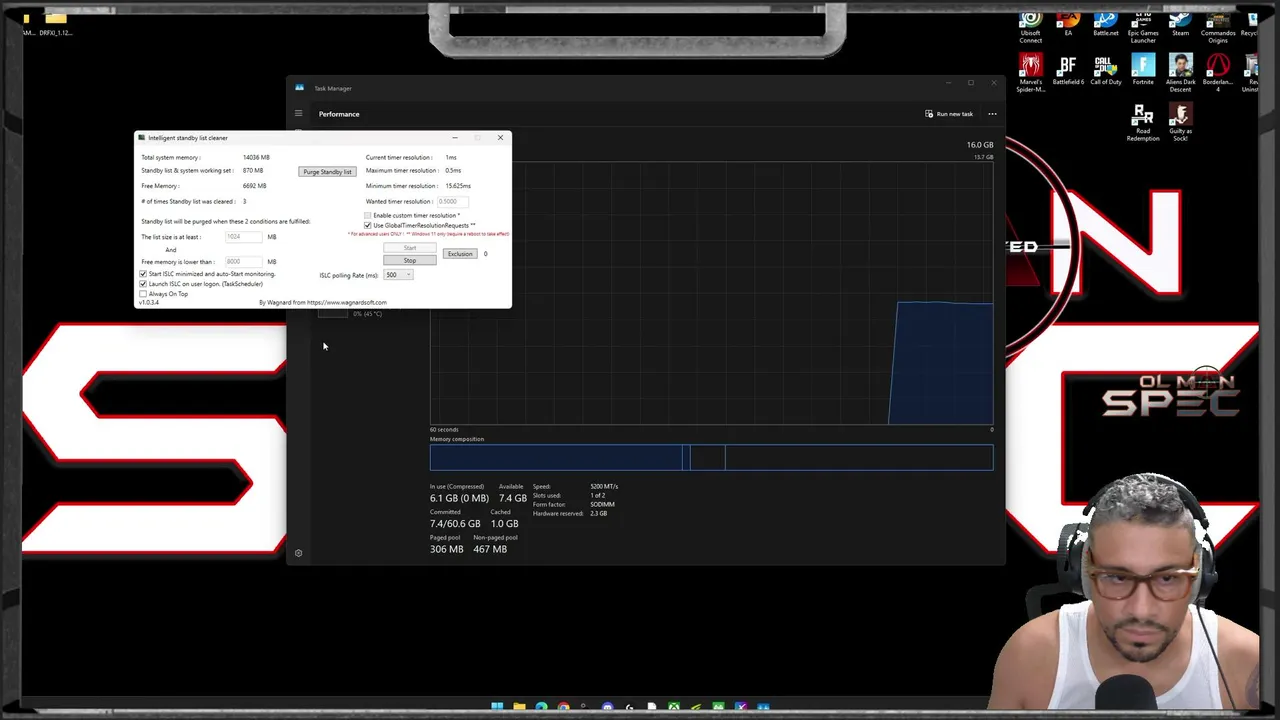Image resolution: width=1280 pixels, height=720 pixels.
Task: Click the ISLC version v1.0.3.4 label
Action: [149, 302]
